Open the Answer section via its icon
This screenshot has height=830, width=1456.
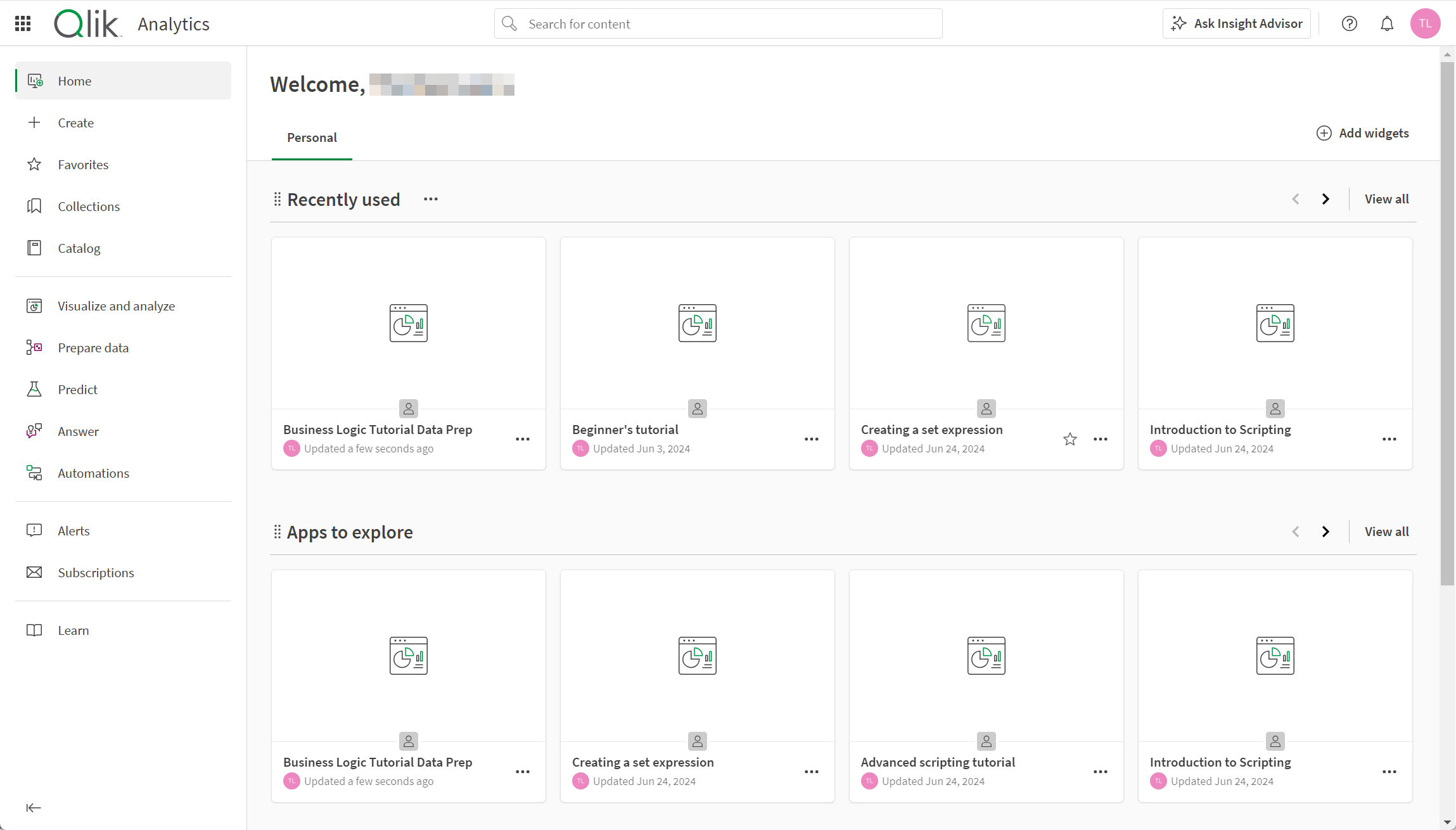click(34, 431)
